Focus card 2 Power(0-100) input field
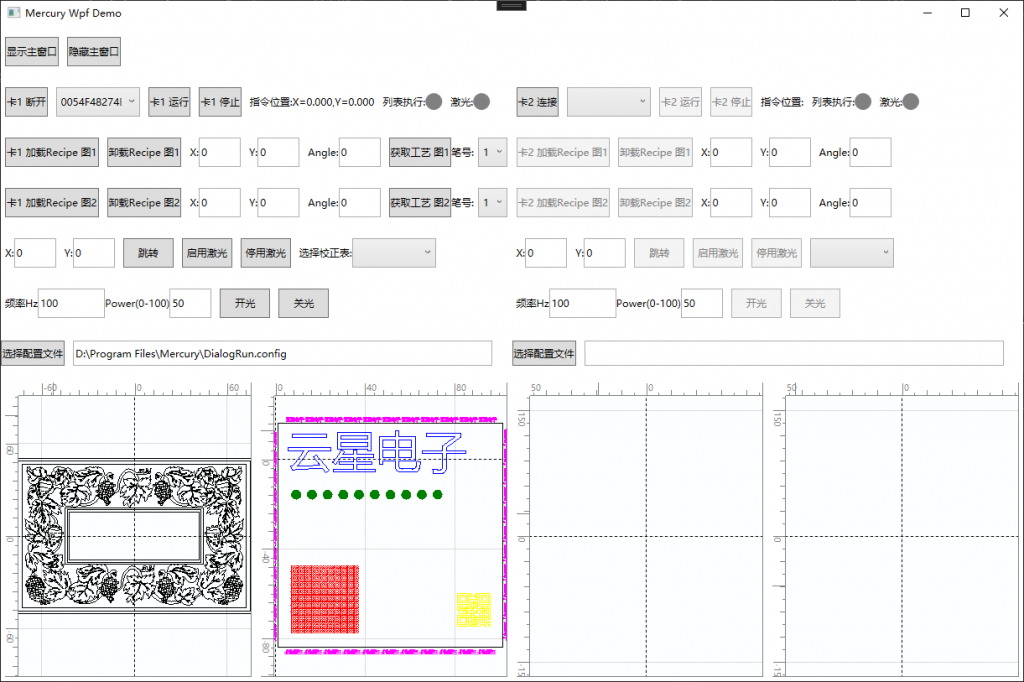 click(x=701, y=303)
